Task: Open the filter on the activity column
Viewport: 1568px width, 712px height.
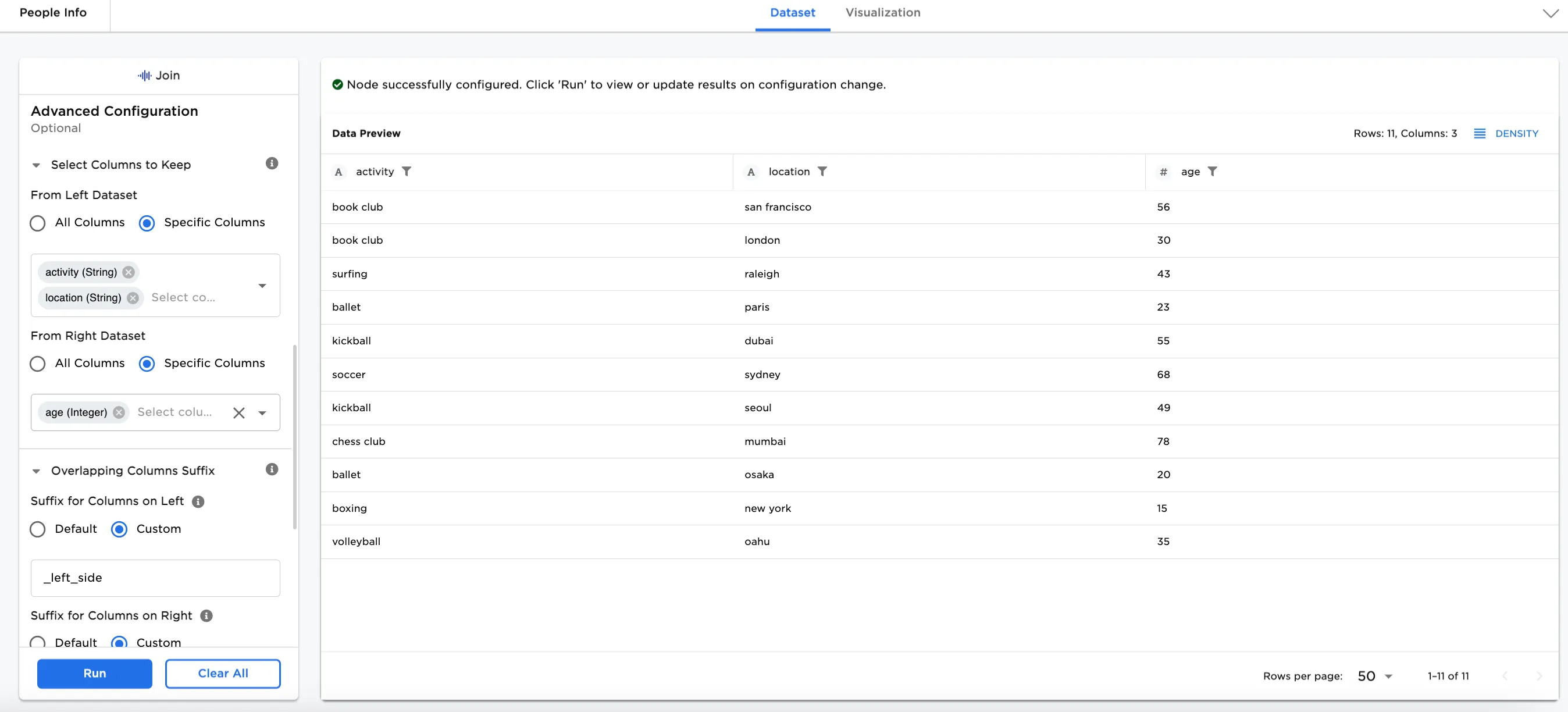Action: [x=407, y=172]
